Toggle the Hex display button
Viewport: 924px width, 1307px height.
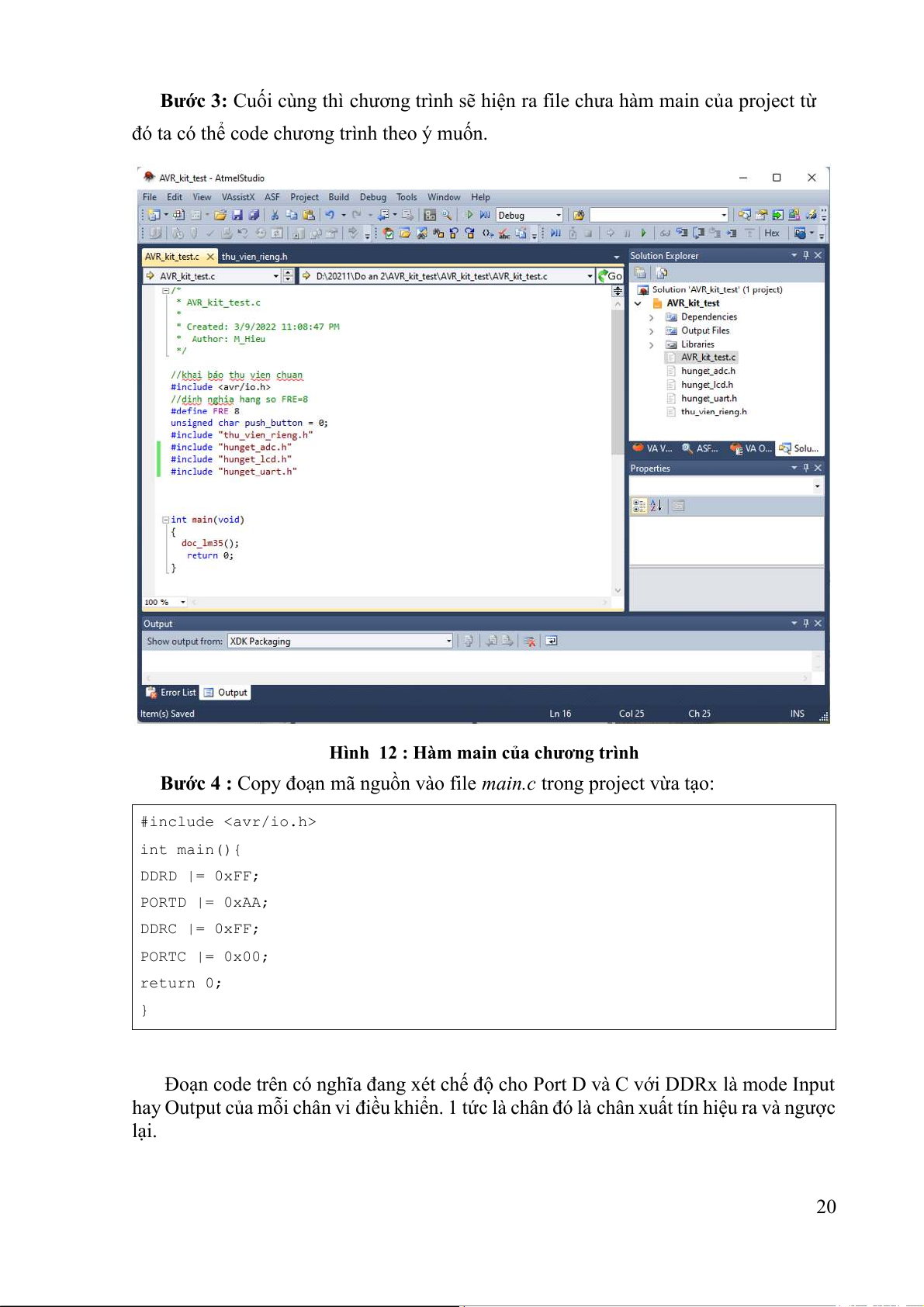click(x=771, y=233)
